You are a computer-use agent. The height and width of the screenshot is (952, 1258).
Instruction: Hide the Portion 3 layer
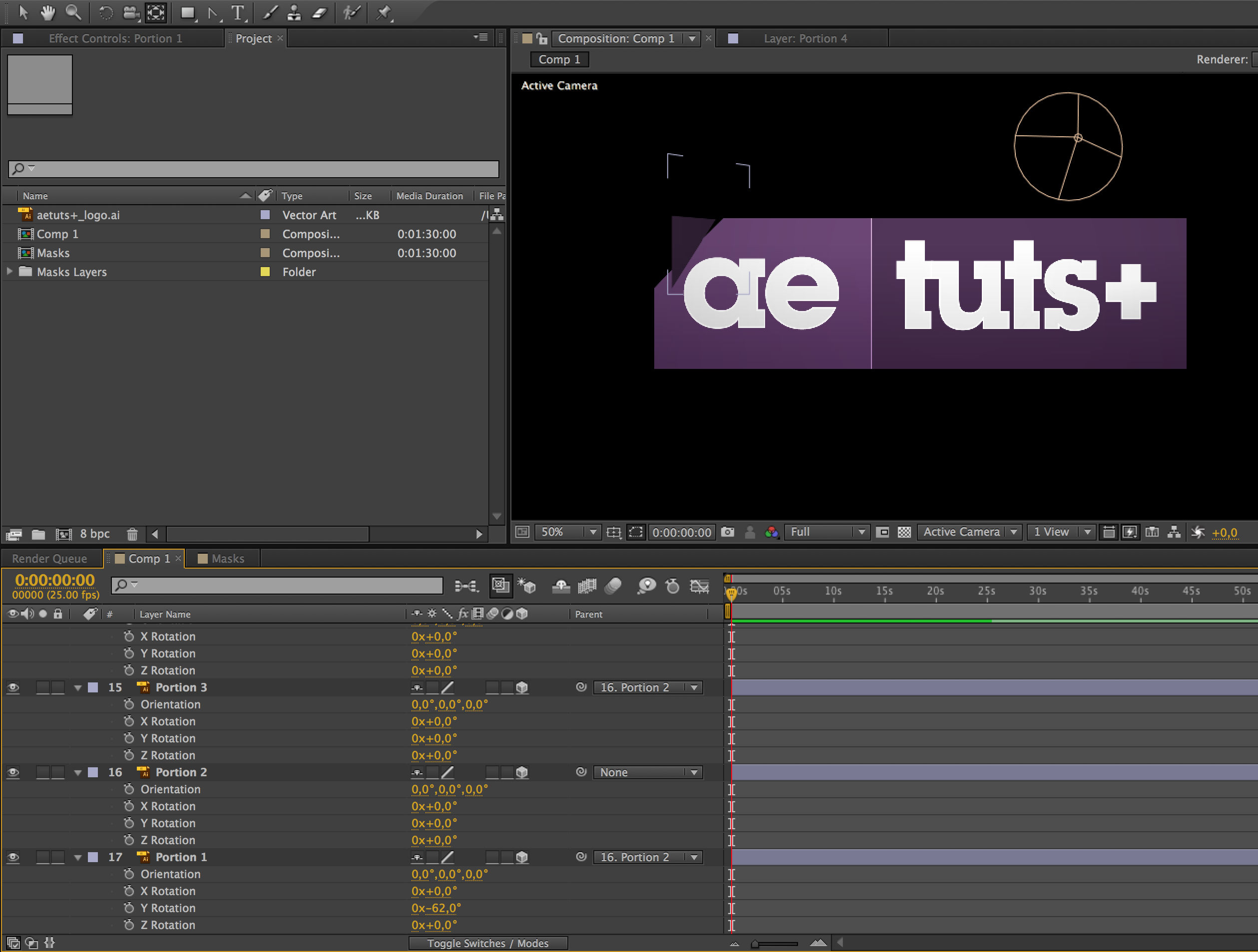point(13,688)
